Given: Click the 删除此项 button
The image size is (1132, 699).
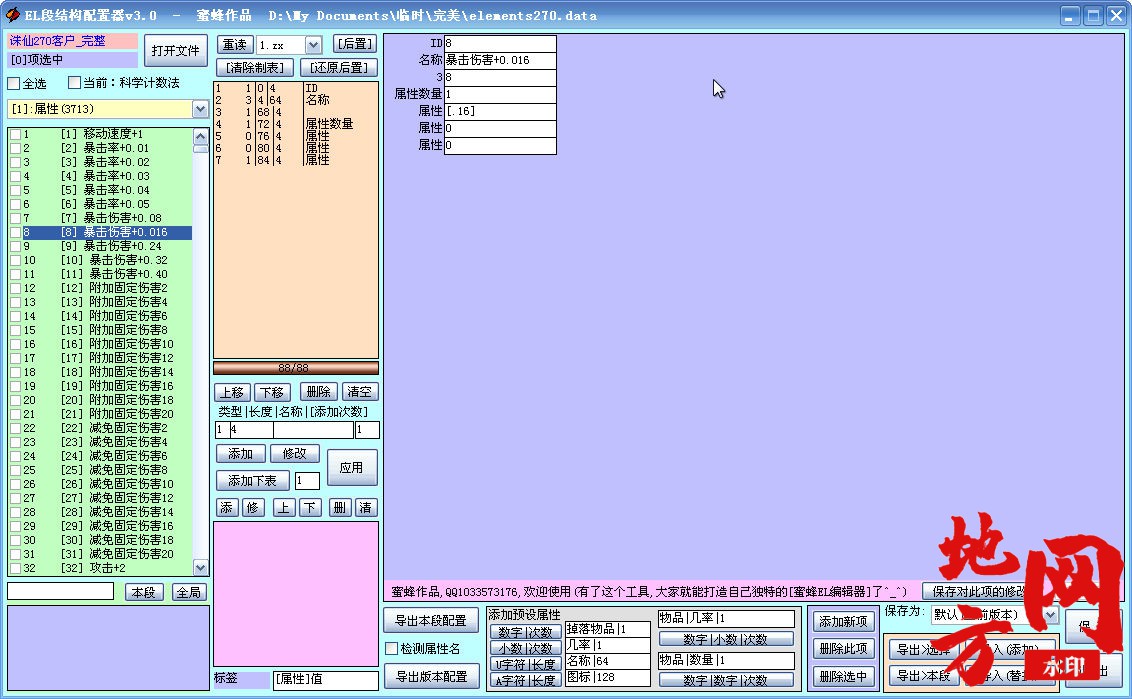Looking at the screenshot, I should tap(843, 648).
